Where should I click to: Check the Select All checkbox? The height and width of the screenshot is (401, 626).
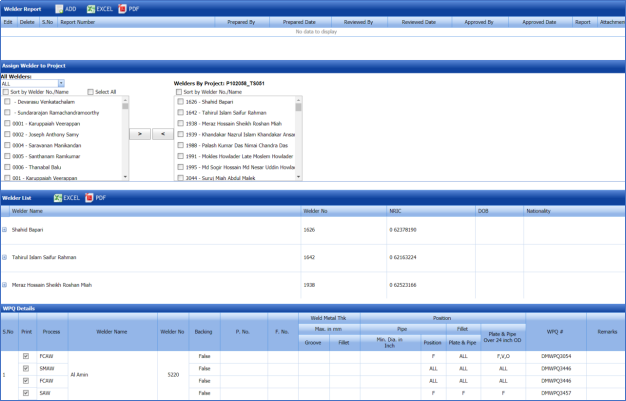(x=91, y=92)
